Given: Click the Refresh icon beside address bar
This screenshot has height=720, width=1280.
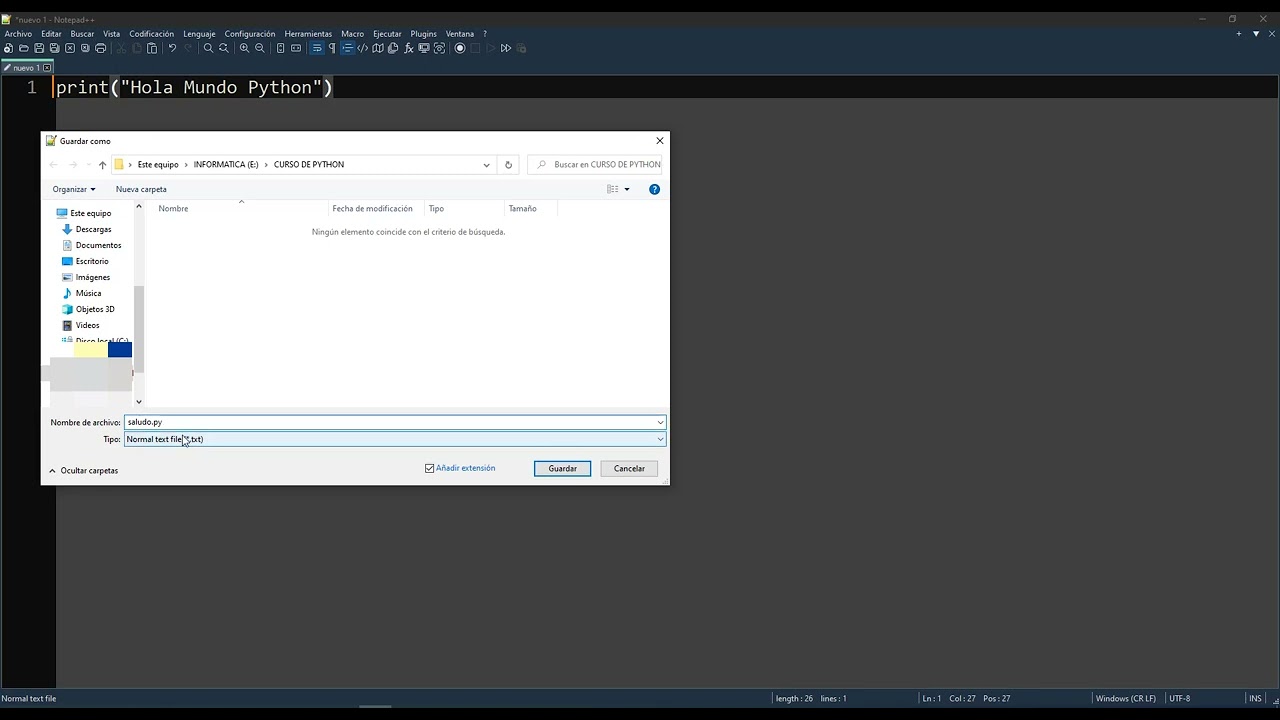Looking at the screenshot, I should click(x=508, y=165).
